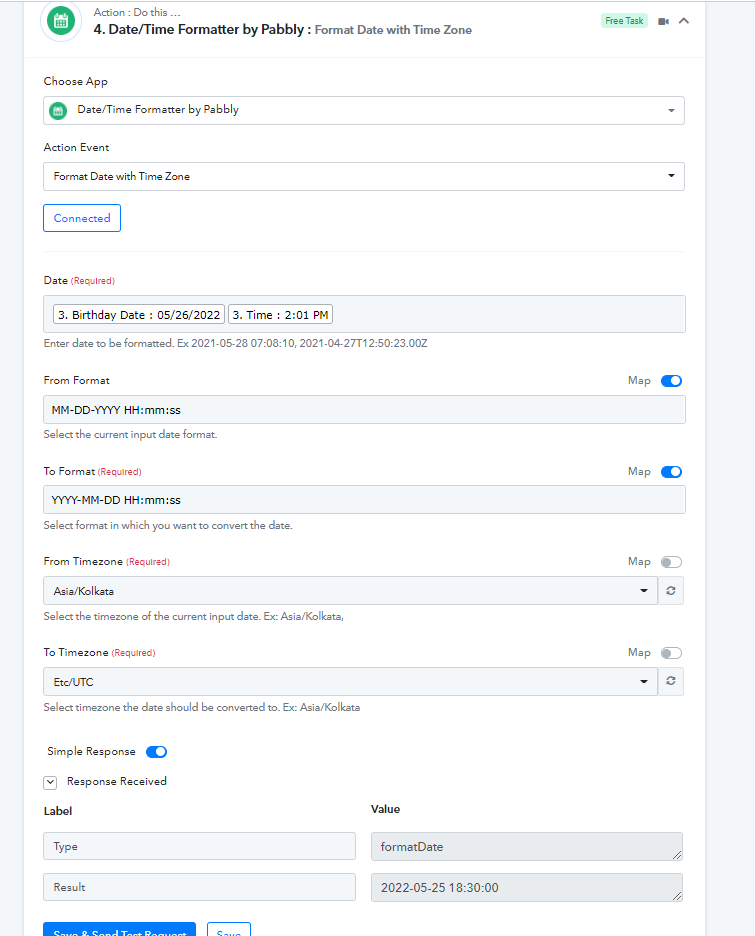
Task: Click the 2022-05-25 18:30:00 result value
Action: point(526,887)
